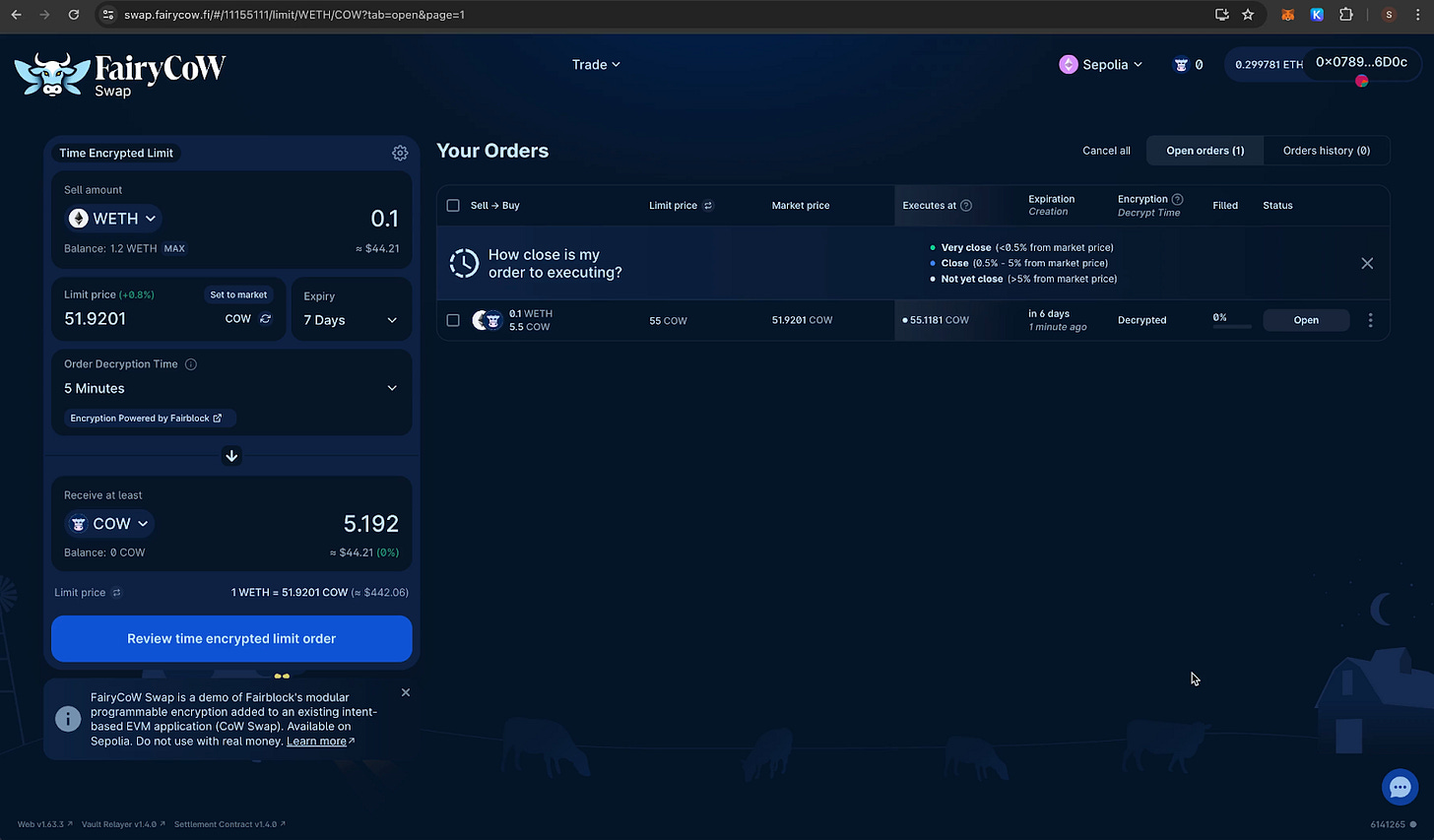Click site info icon in address bar

pyautogui.click(x=109, y=15)
